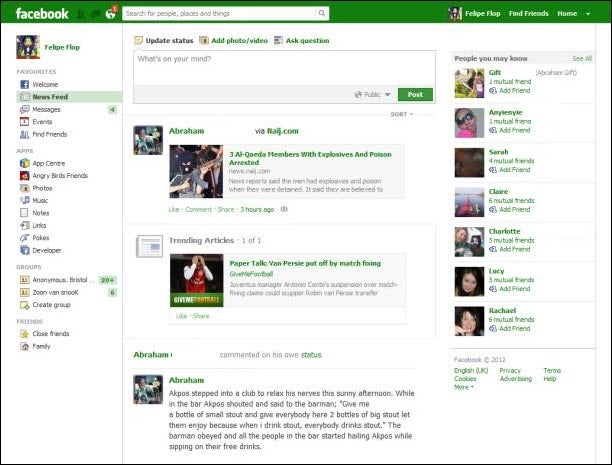The height and width of the screenshot is (465, 612).
Task: Add Rachael as a friend
Action: (x=510, y=329)
